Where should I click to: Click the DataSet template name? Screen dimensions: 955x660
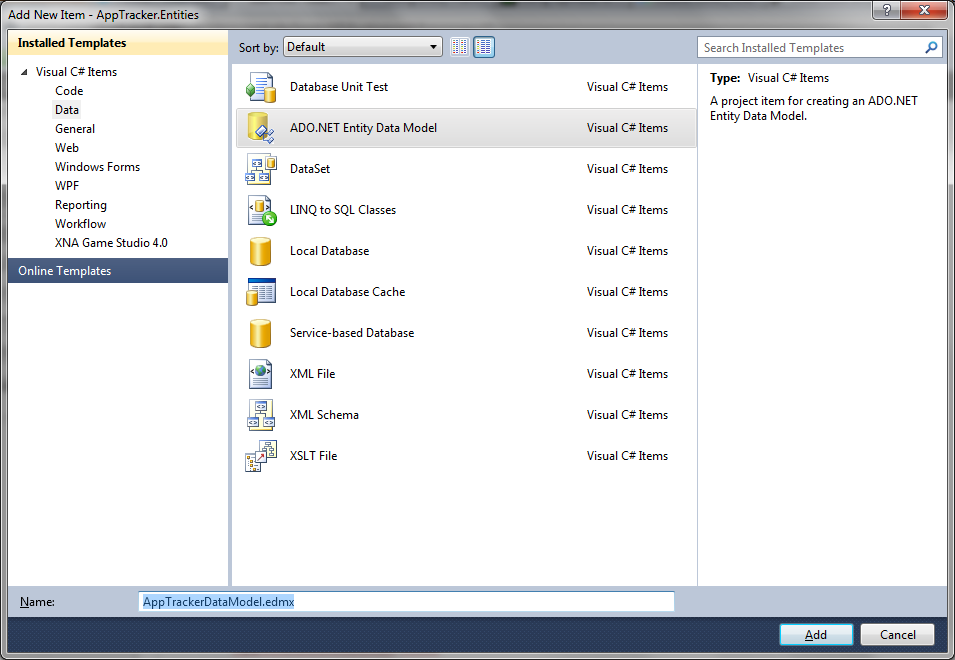(x=309, y=169)
